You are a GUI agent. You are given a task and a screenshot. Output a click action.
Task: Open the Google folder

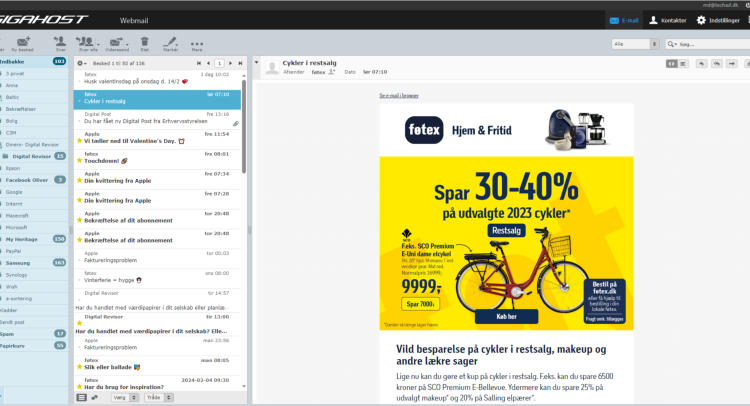pyautogui.click(x=33, y=192)
